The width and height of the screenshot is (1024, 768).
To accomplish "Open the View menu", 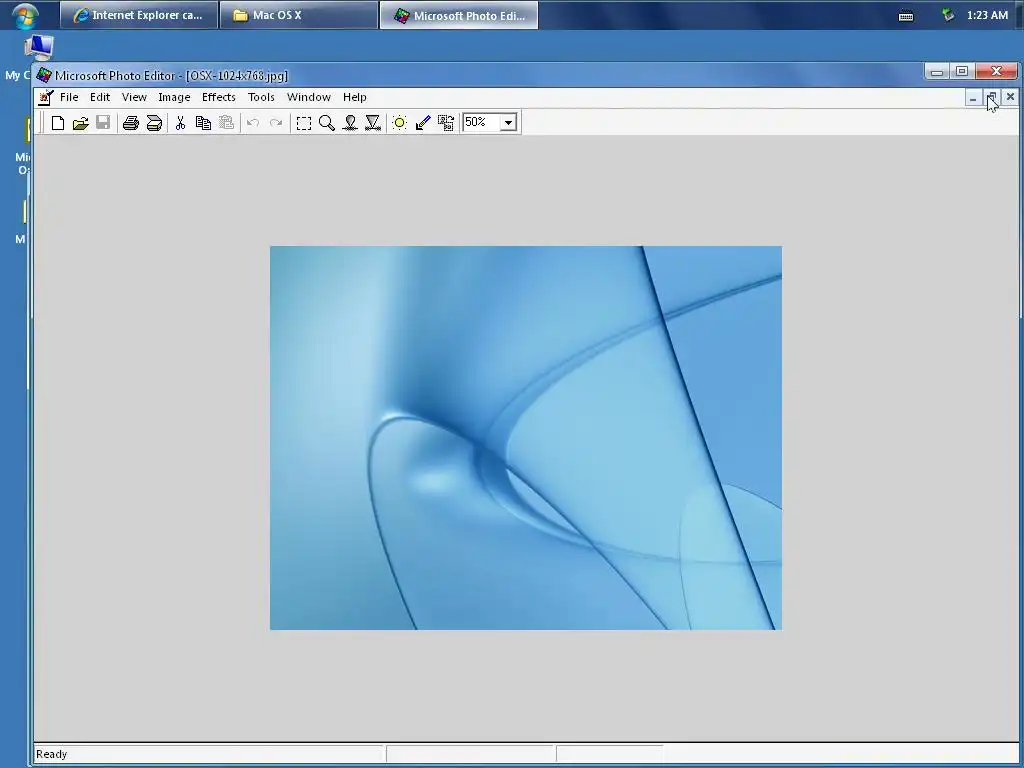I will click(x=134, y=97).
